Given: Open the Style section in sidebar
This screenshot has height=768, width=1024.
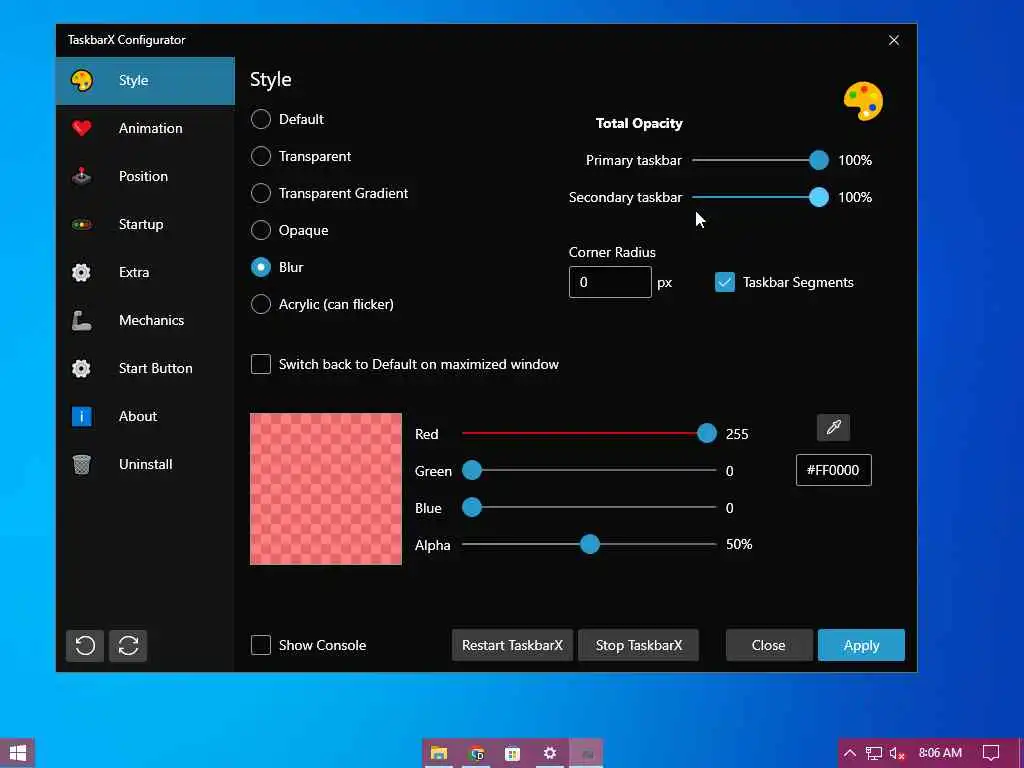Looking at the screenshot, I should pyautogui.click(x=145, y=80).
